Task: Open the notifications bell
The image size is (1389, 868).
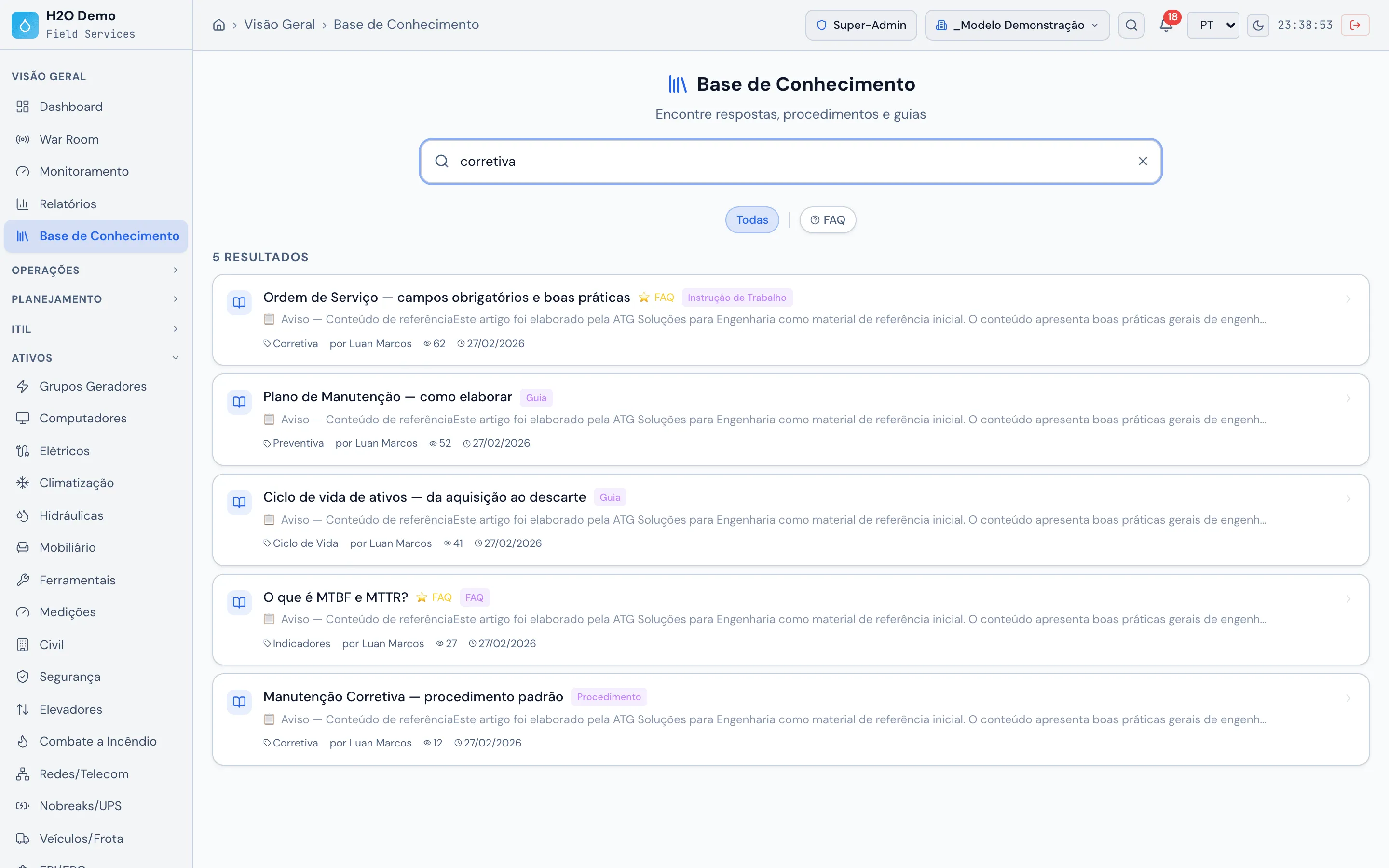Action: (x=1166, y=25)
